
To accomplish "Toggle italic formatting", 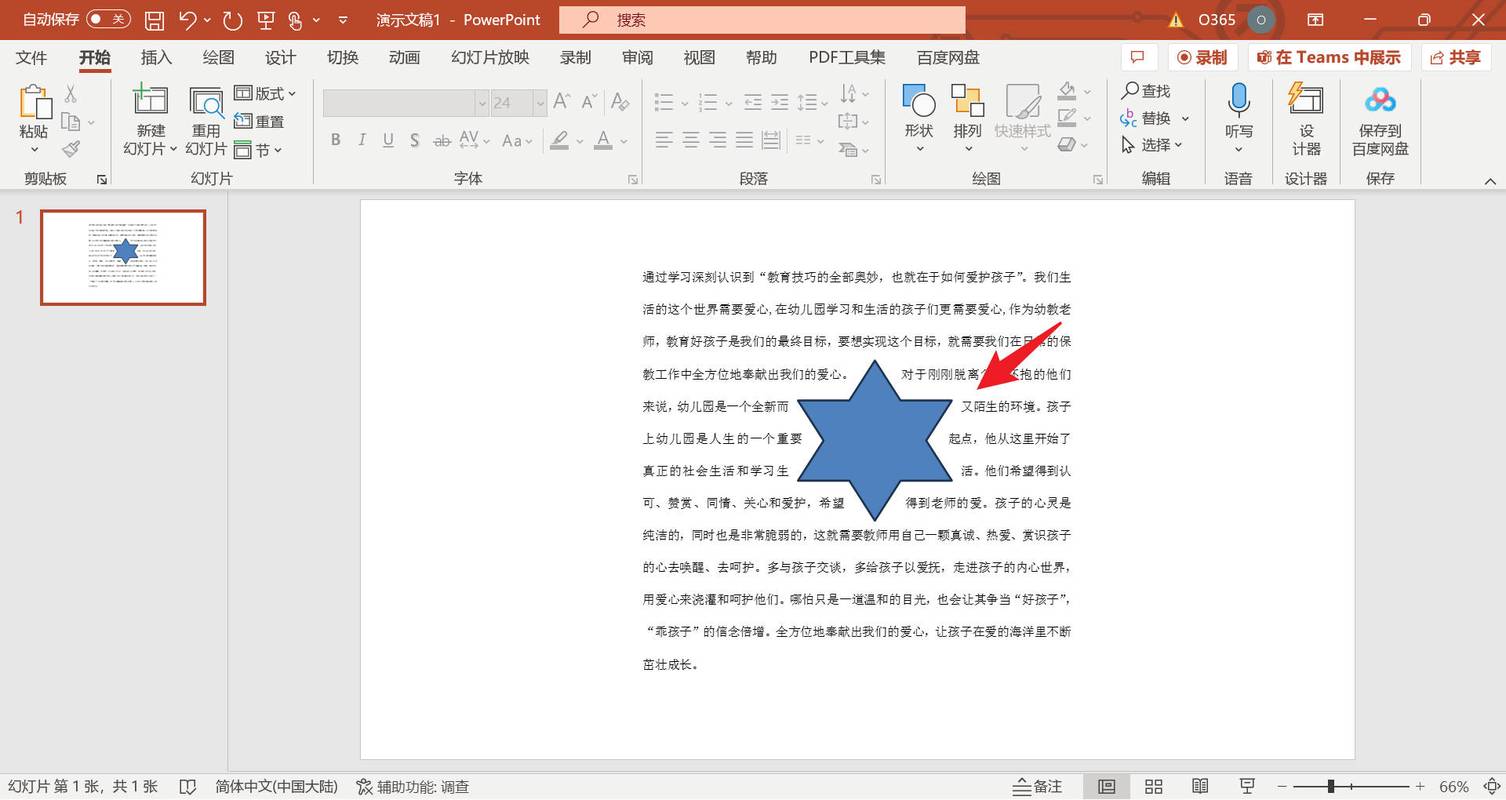I will click(362, 140).
